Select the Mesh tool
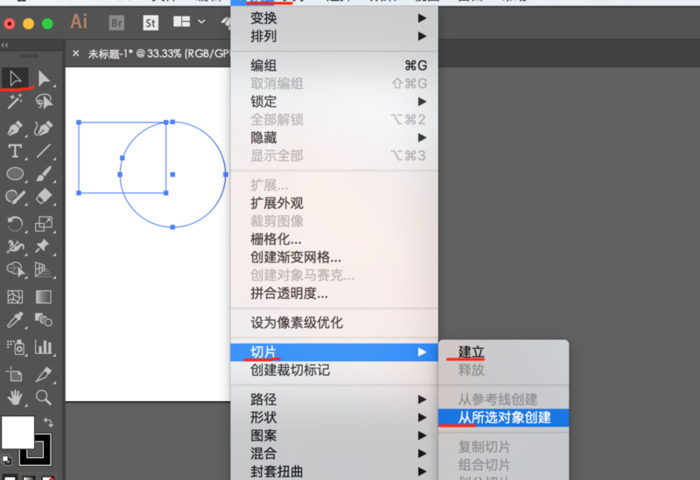700x480 pixels. (x=15, y=297)
